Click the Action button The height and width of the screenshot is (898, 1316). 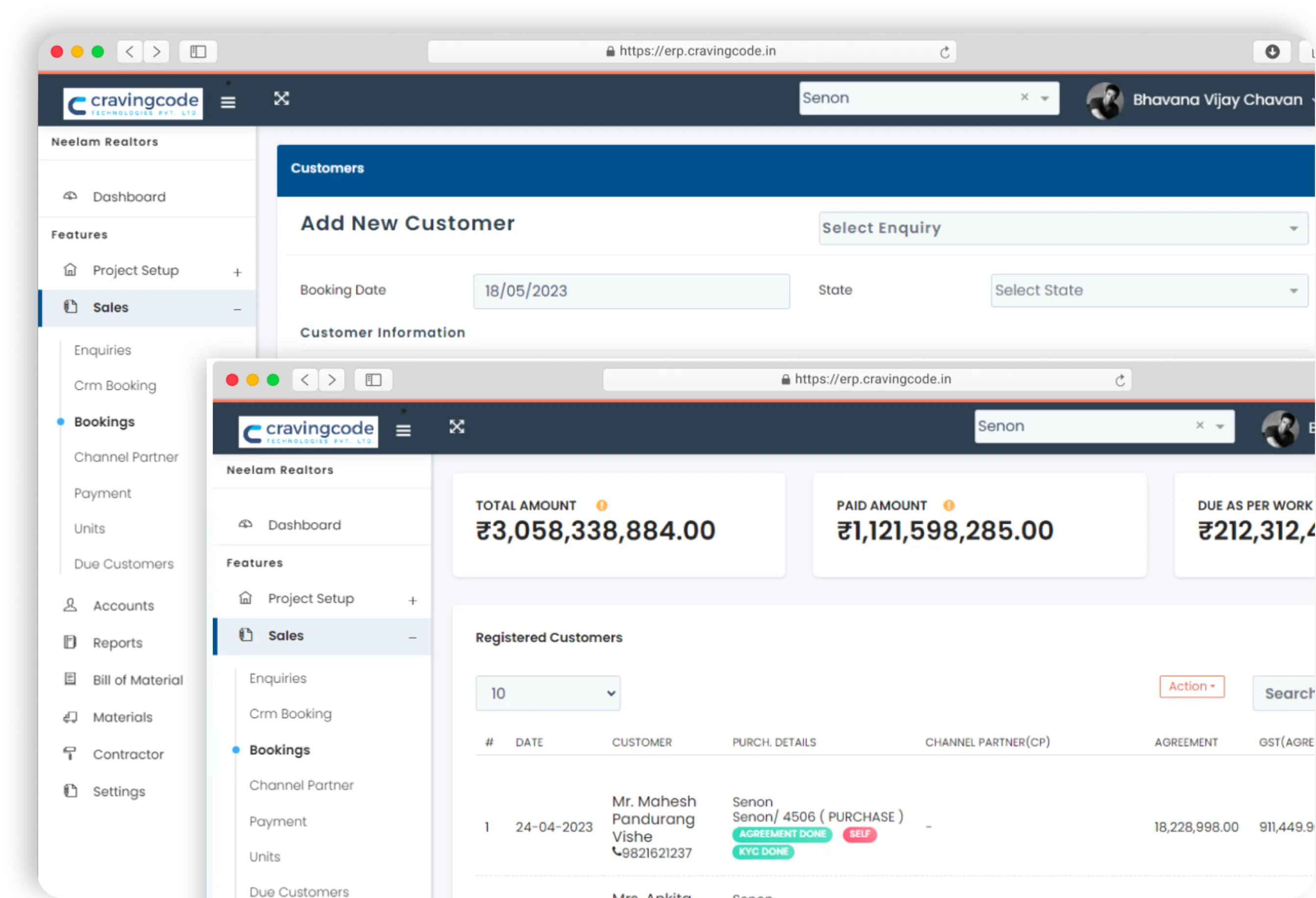pos(1192,687)
